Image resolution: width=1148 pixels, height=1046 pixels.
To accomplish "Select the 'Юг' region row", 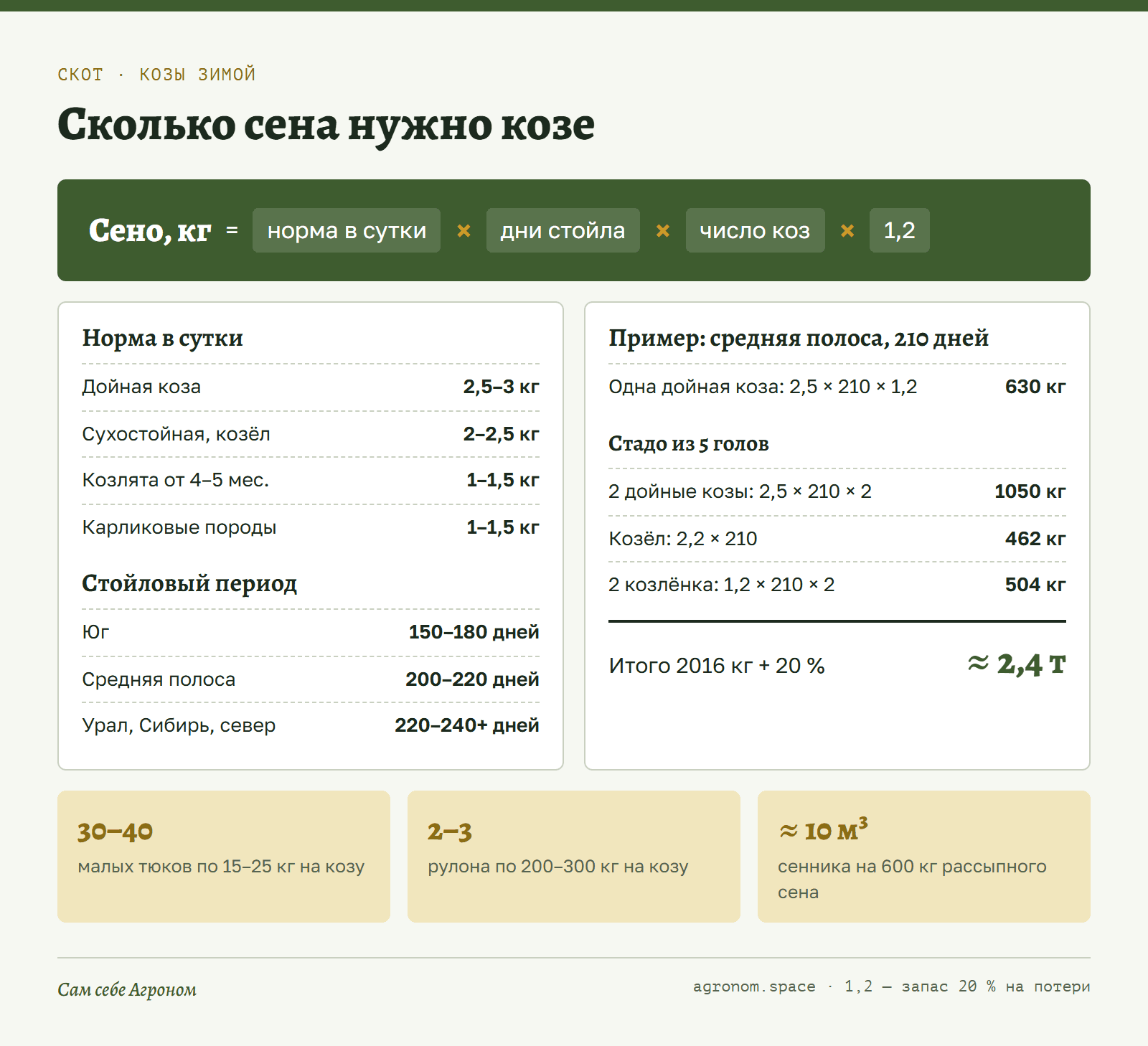I will 311,632.
